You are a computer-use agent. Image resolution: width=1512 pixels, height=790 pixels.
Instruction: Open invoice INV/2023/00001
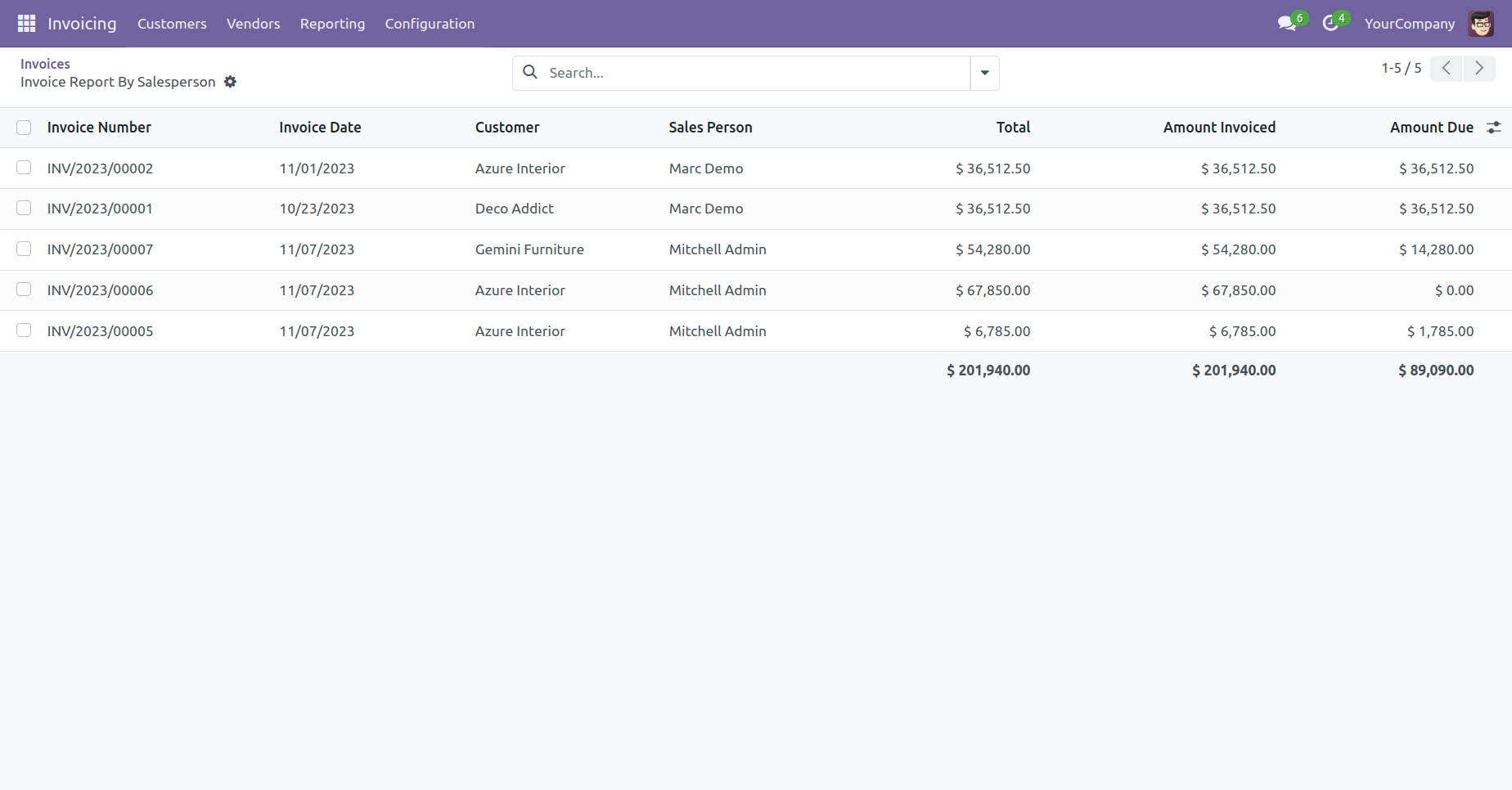[x=100, y=209]
